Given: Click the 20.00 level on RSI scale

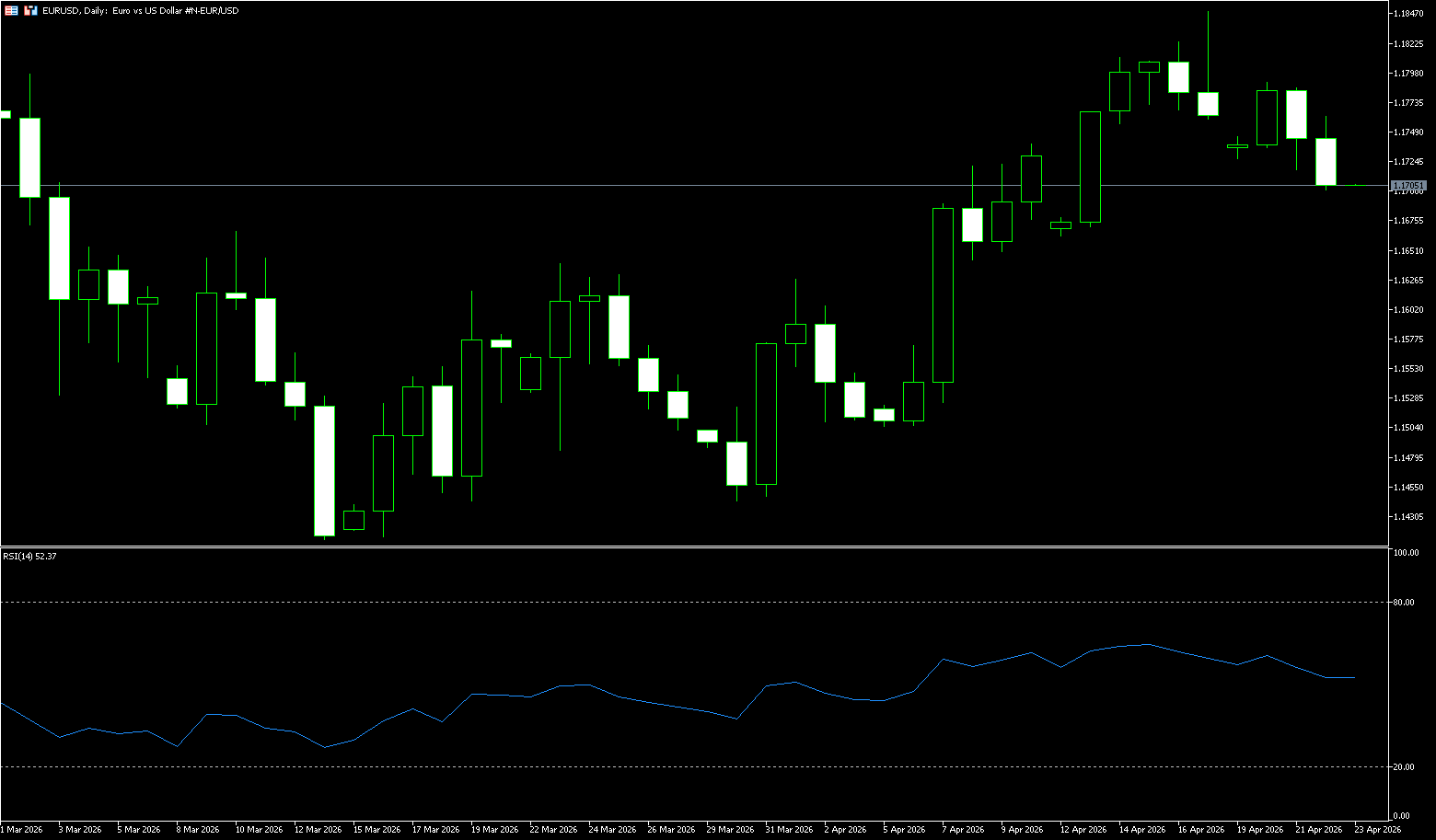Looking at the screenshot, I should pyautogui.click(x=1405, y=766).
